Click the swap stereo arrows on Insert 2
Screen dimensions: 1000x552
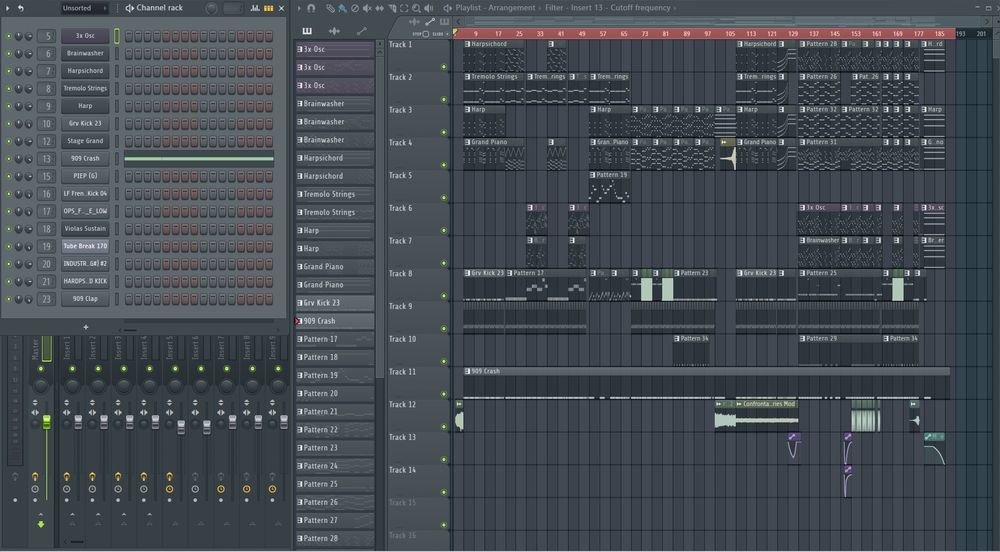point(92,412)
